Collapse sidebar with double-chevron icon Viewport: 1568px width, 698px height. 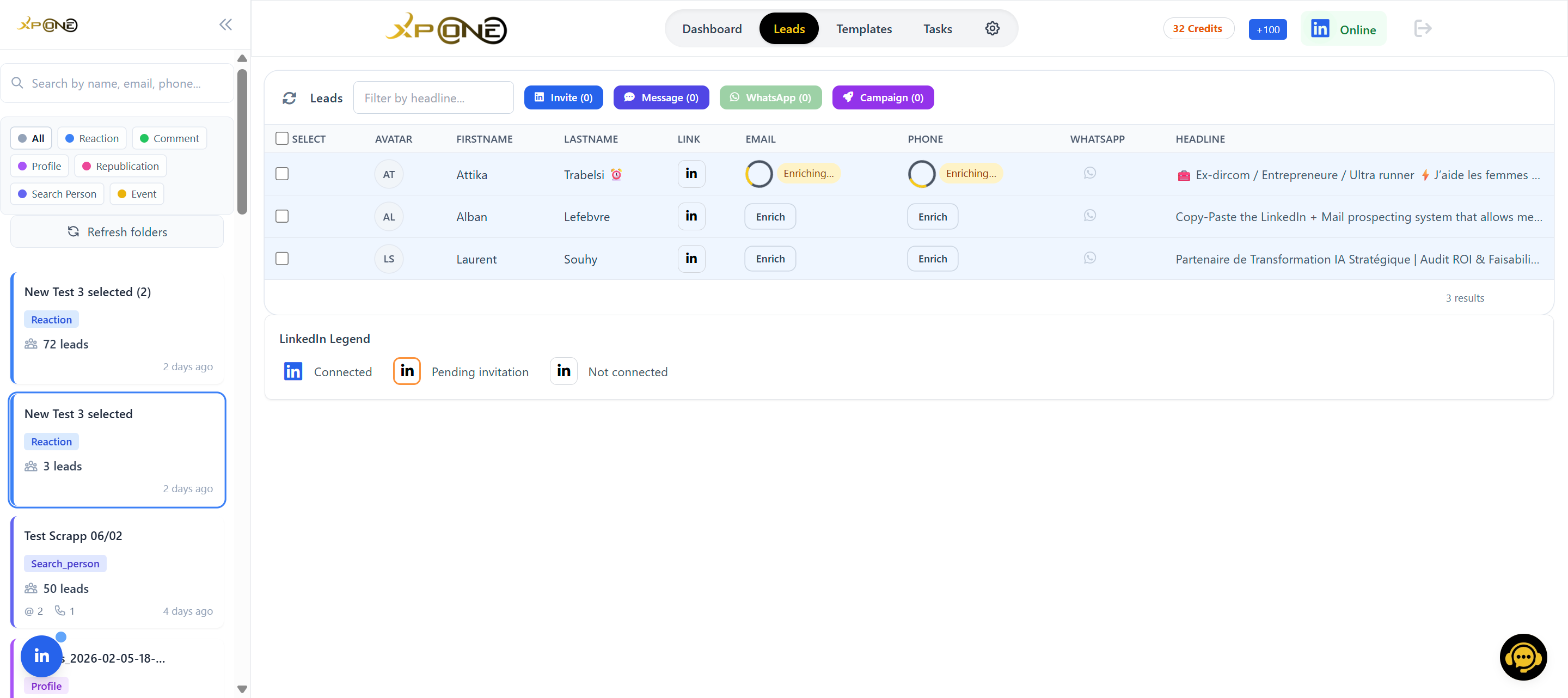pyautogui.click(x=225, y=25)
